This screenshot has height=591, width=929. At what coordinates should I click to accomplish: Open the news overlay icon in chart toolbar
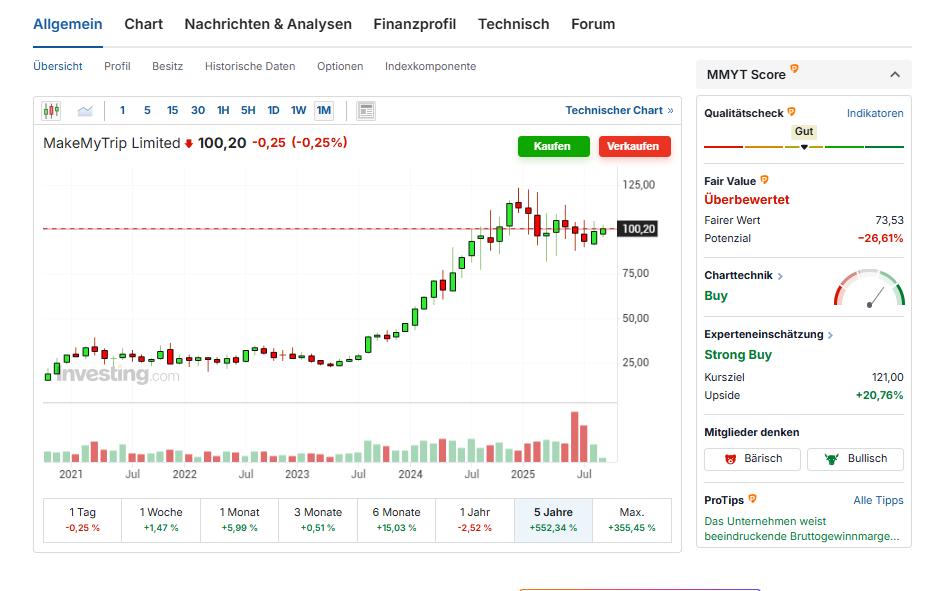[x=366, y=111]
